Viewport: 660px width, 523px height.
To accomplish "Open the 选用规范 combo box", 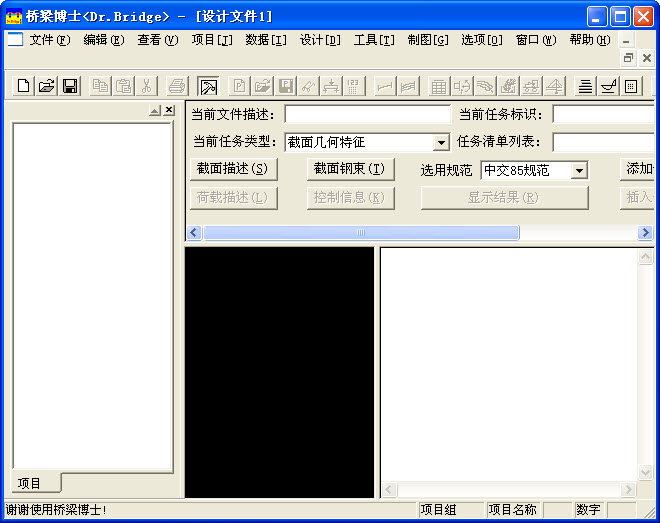I will [579, 170].
